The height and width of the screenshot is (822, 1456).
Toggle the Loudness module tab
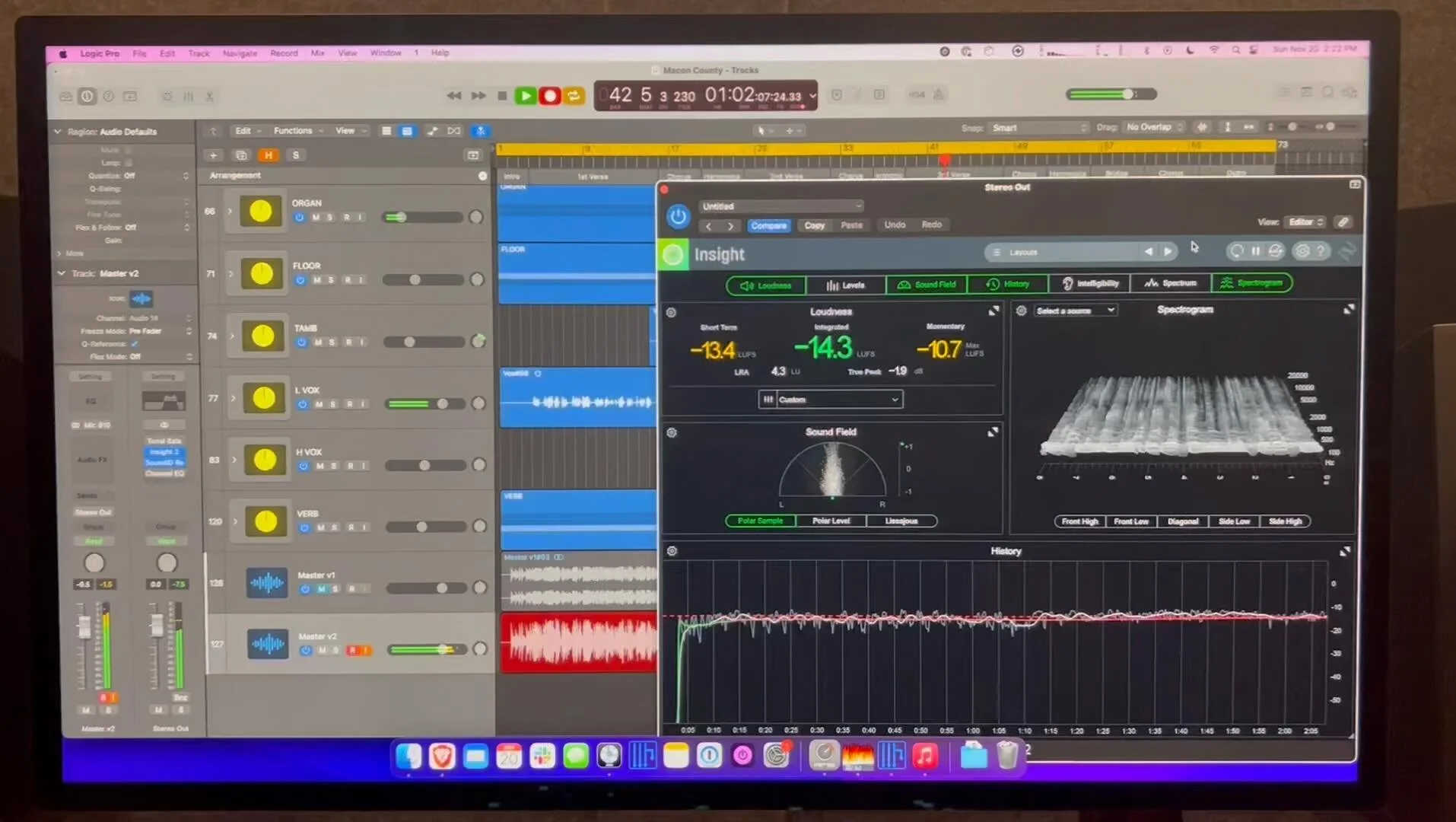click(766, 285)
